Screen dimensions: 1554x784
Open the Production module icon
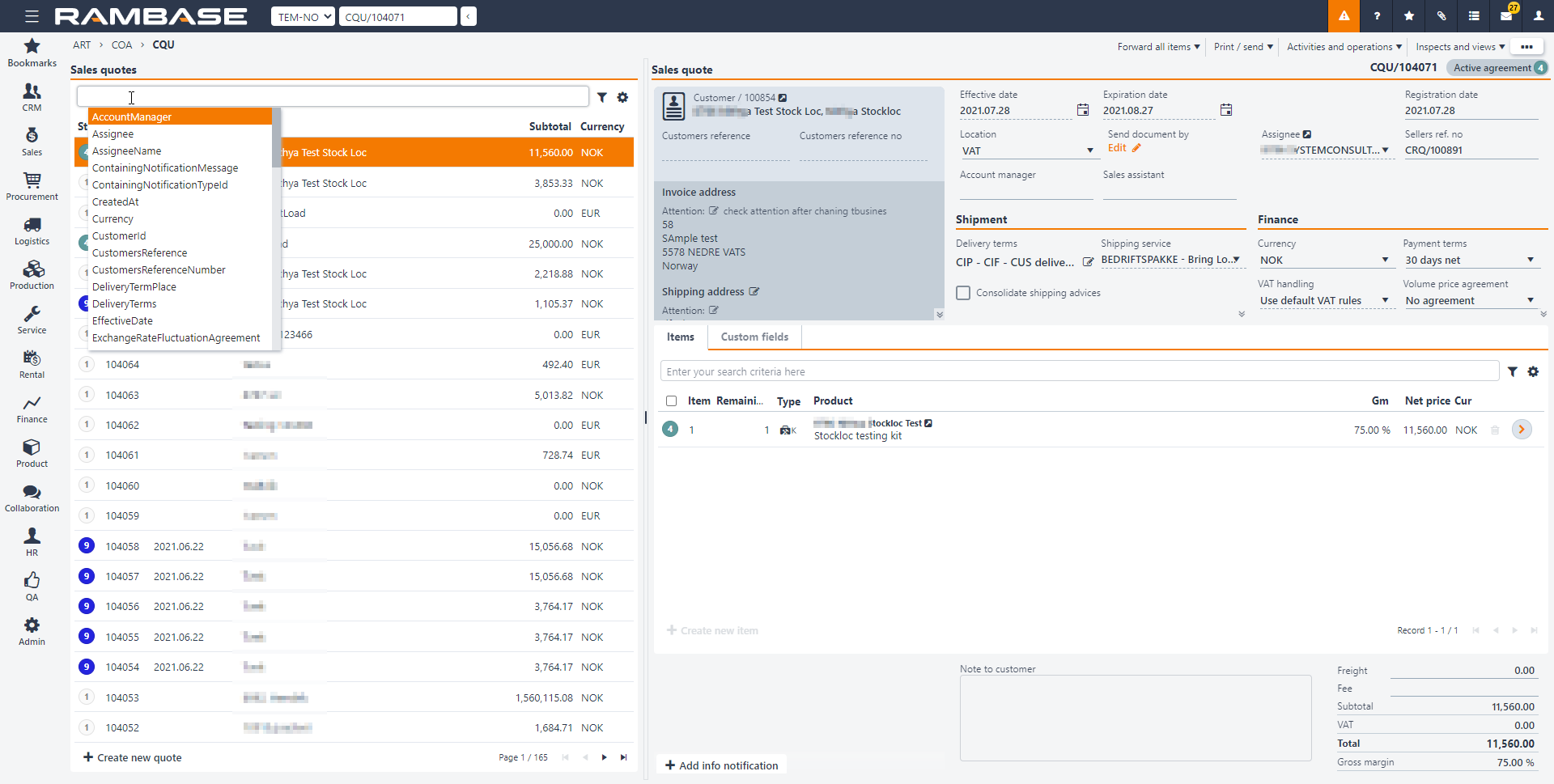click(x=32, y=274)
